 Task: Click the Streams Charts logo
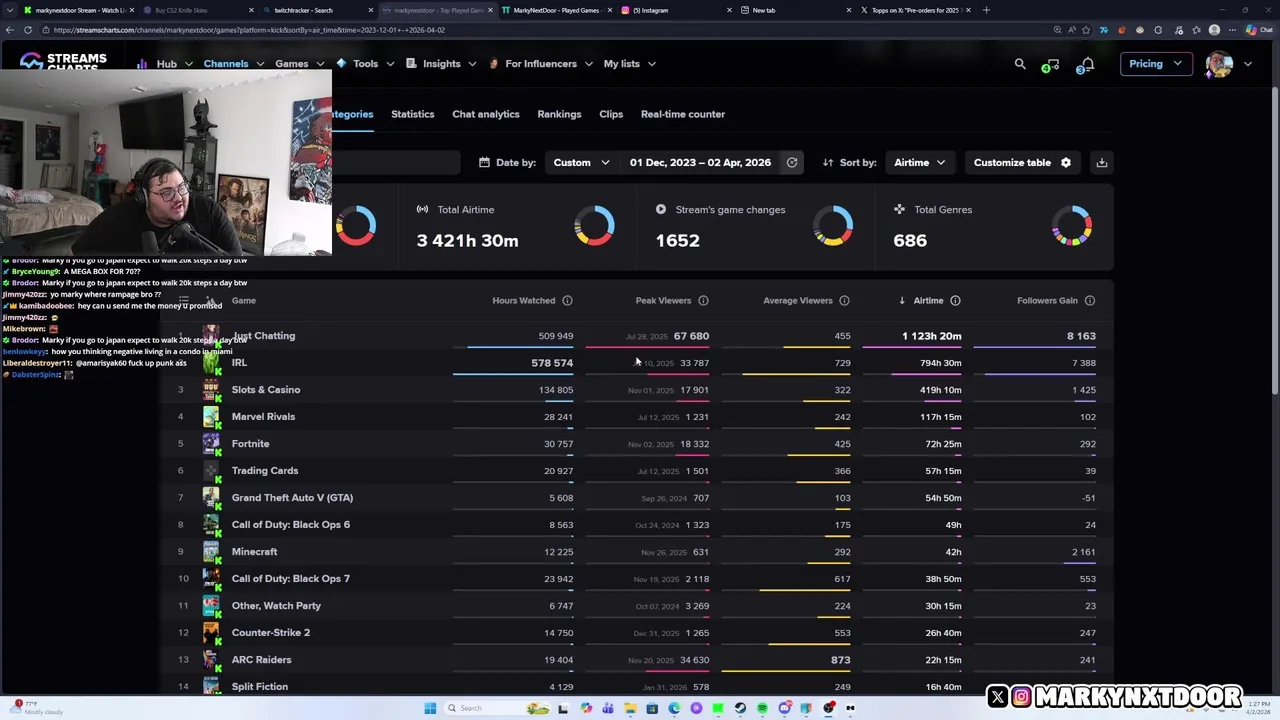(63, 61)
